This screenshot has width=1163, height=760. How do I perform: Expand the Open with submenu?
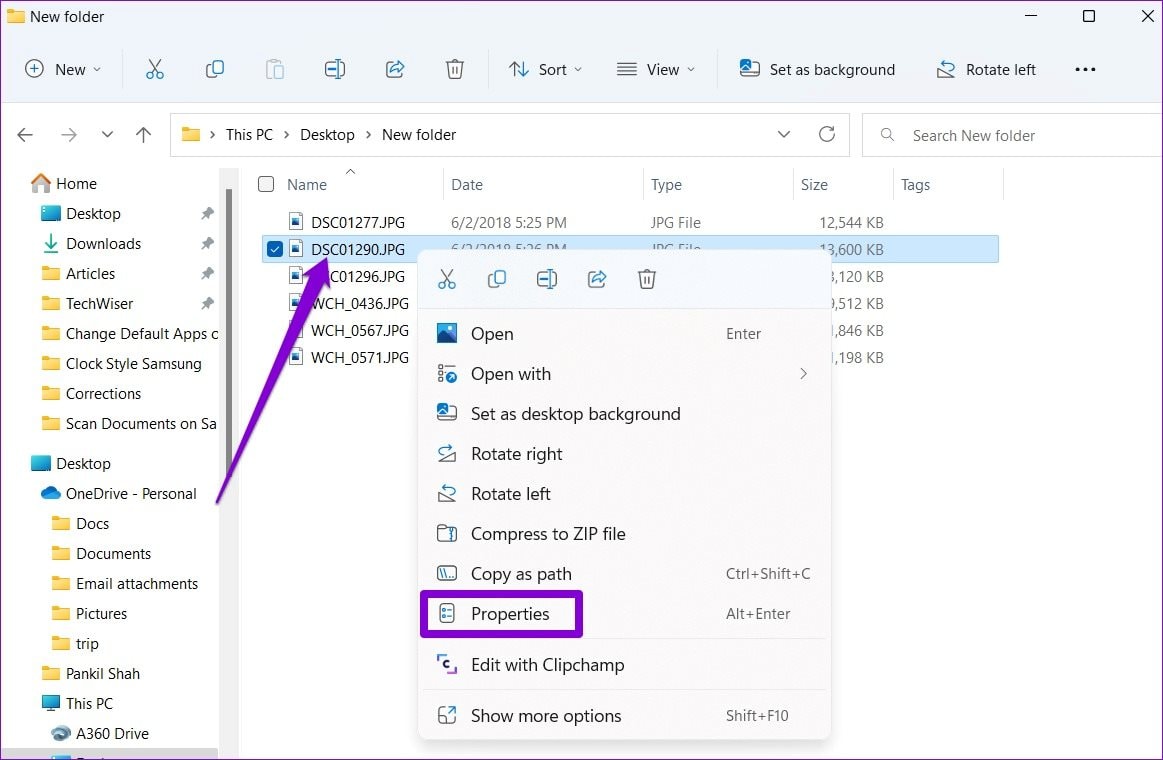[803, 374]
